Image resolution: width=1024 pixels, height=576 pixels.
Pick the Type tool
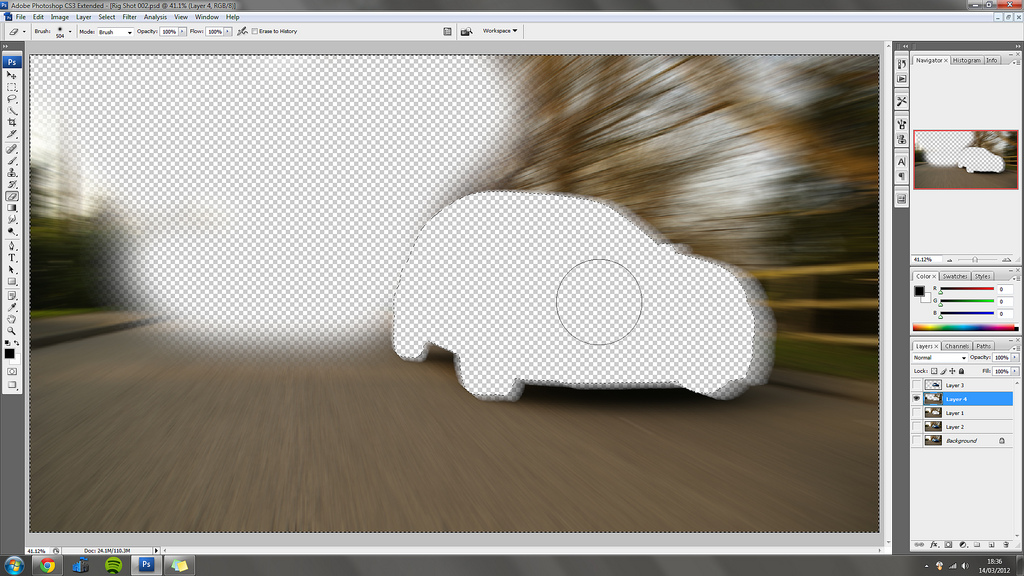[x=12, y=257]
